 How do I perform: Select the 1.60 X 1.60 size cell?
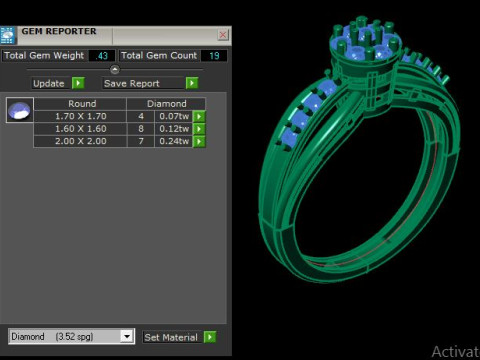pyautogui.click(x=80, y=129)
